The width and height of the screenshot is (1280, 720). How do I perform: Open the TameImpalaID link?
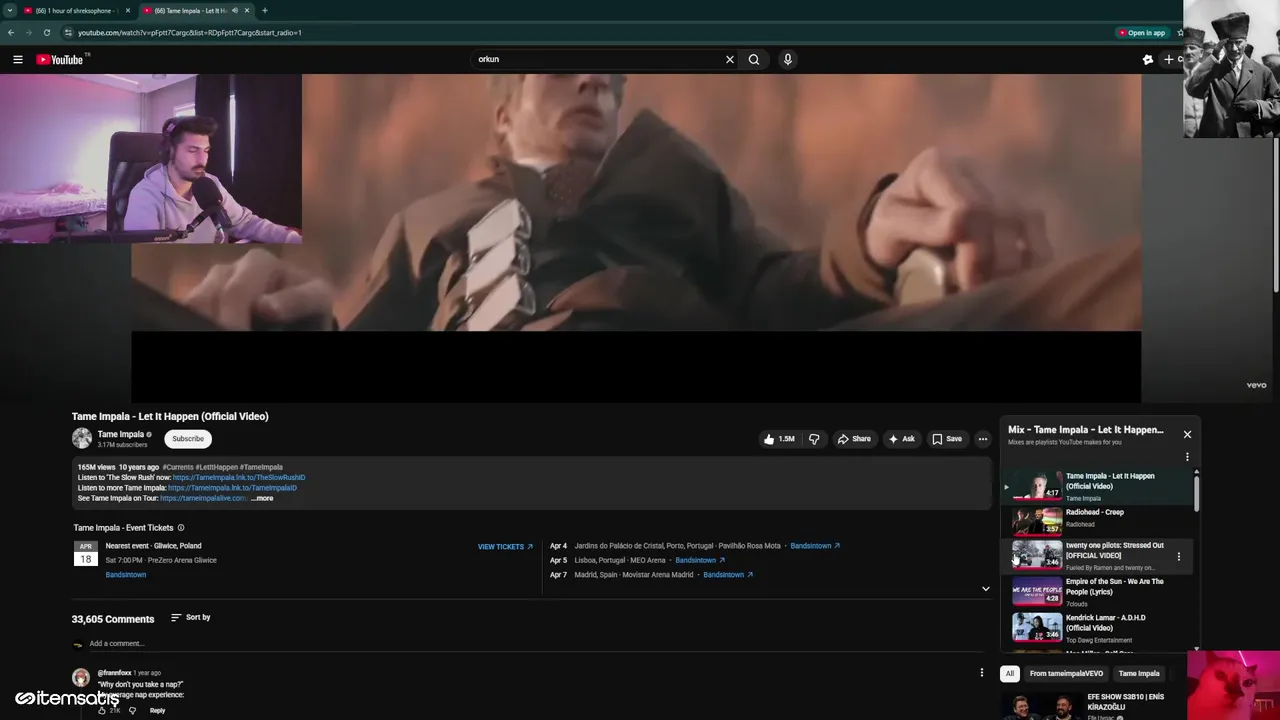tap(232, 488)
